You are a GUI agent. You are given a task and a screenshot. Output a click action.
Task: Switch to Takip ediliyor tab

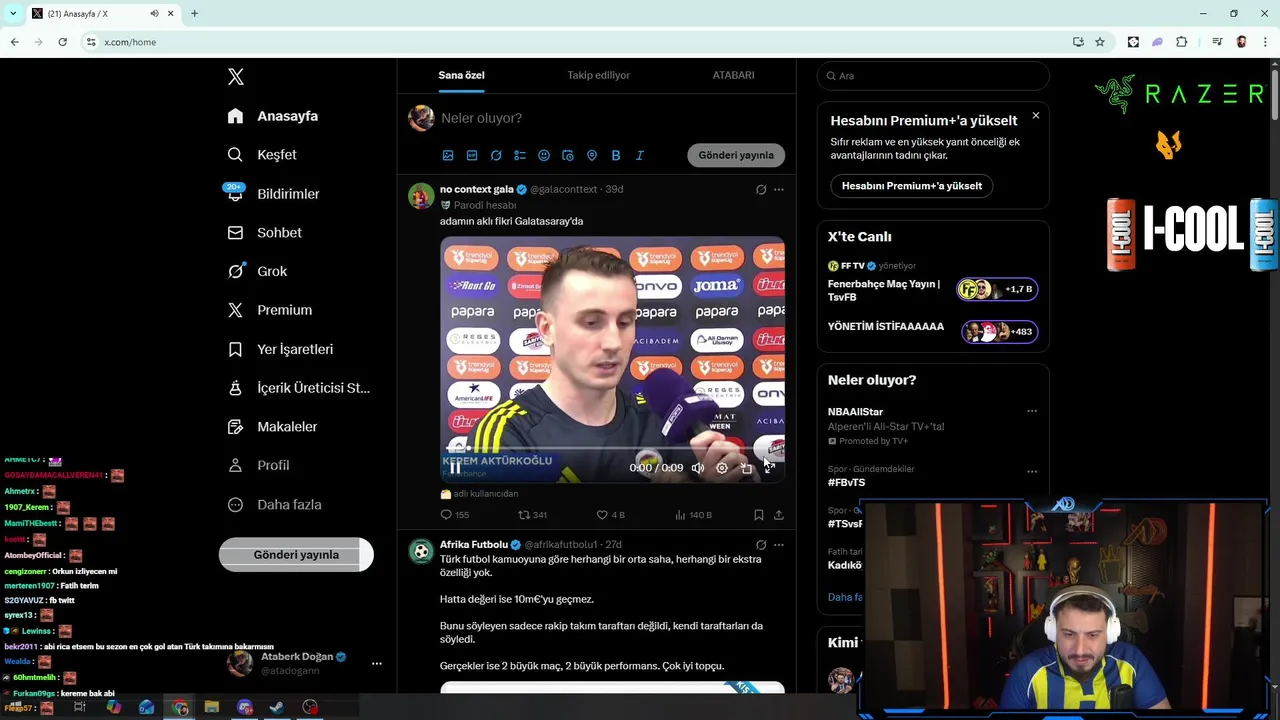pos(598,75)
